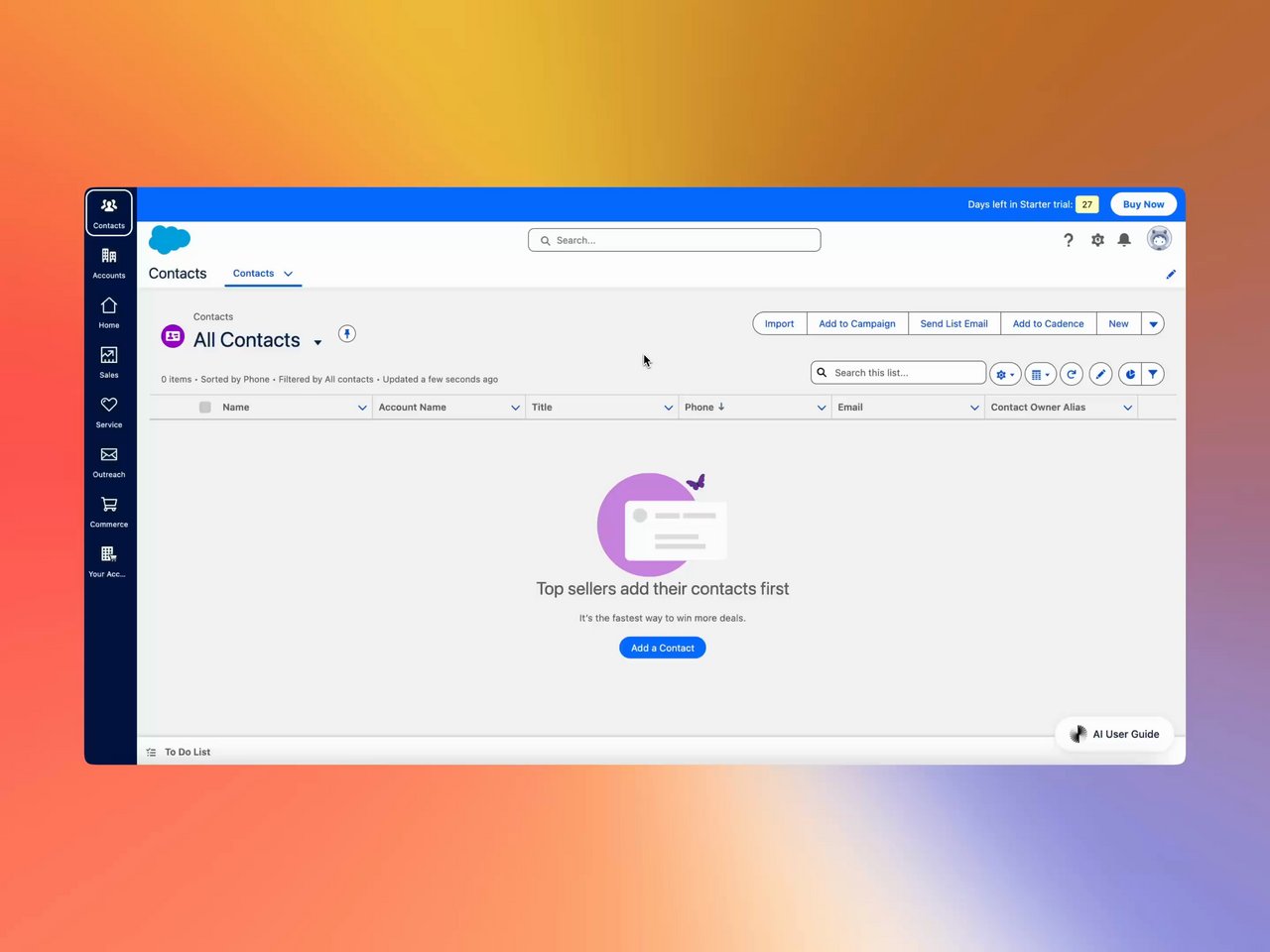Open the Name column menu chevron
1270x952 pixels.
coord(362,408)
